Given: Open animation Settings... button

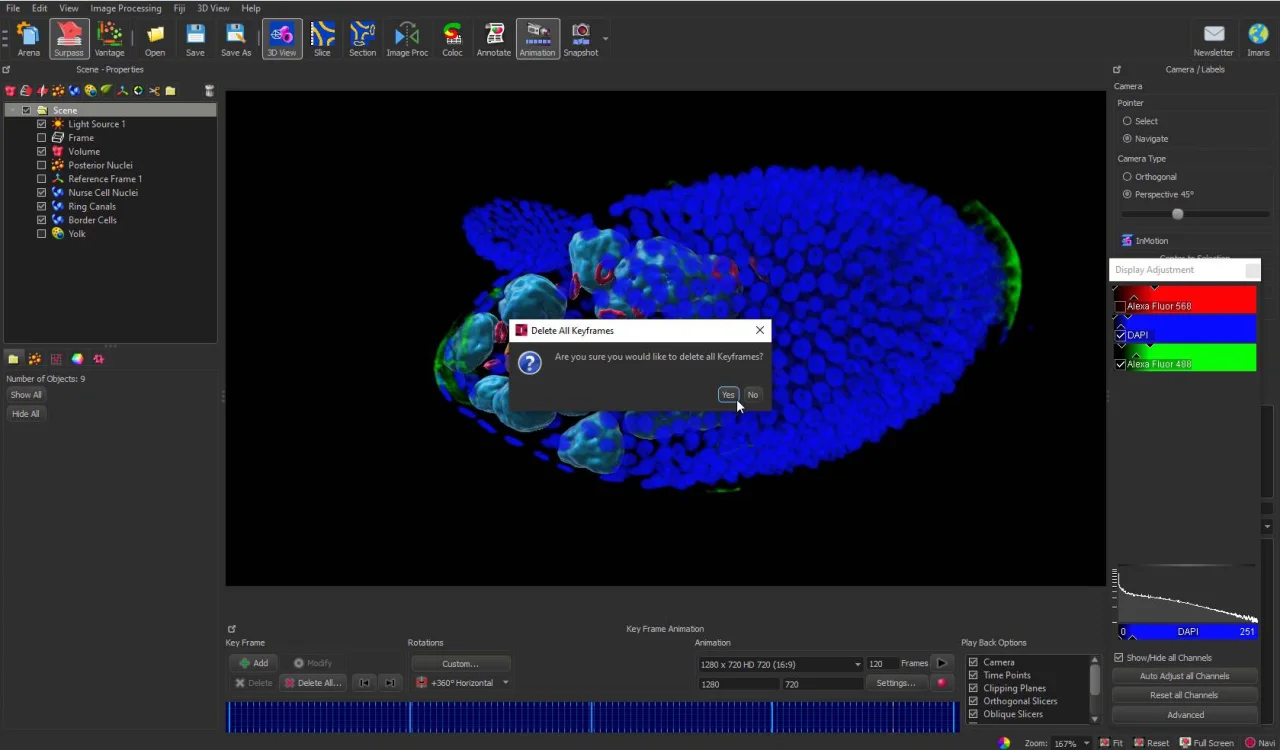Looking at the screenshot, I should pos(895,683).
